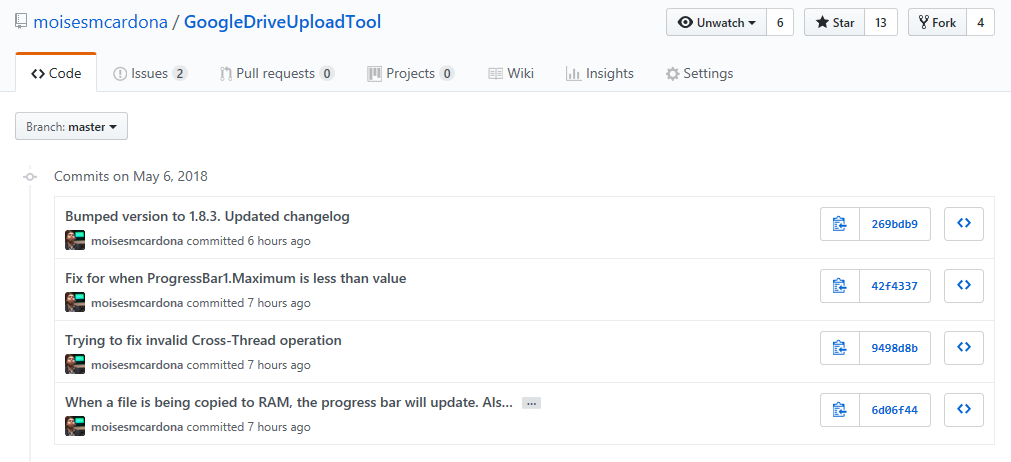Copy full SHA for commit 6d06f44
This screenshot has height=462, width=1011.
point(839,409)
